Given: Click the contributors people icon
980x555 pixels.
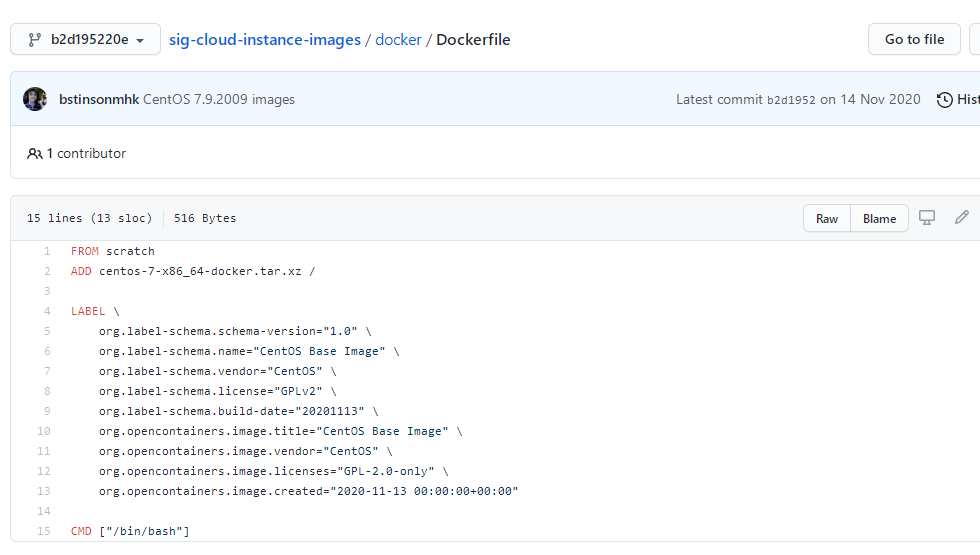Looking at the screenshot, I should click(x=35, y=154).
